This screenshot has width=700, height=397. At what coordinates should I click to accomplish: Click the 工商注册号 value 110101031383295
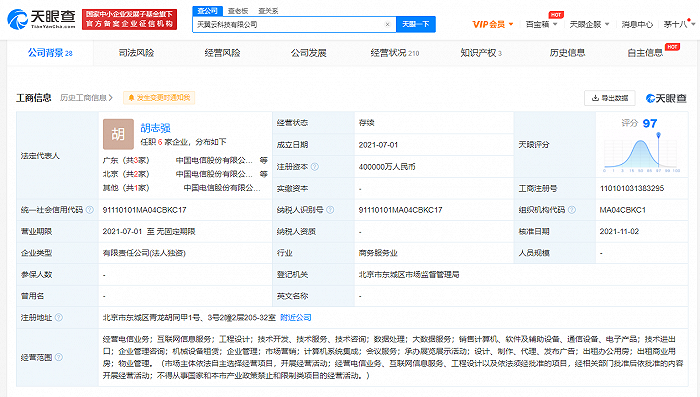click(632, 188)
